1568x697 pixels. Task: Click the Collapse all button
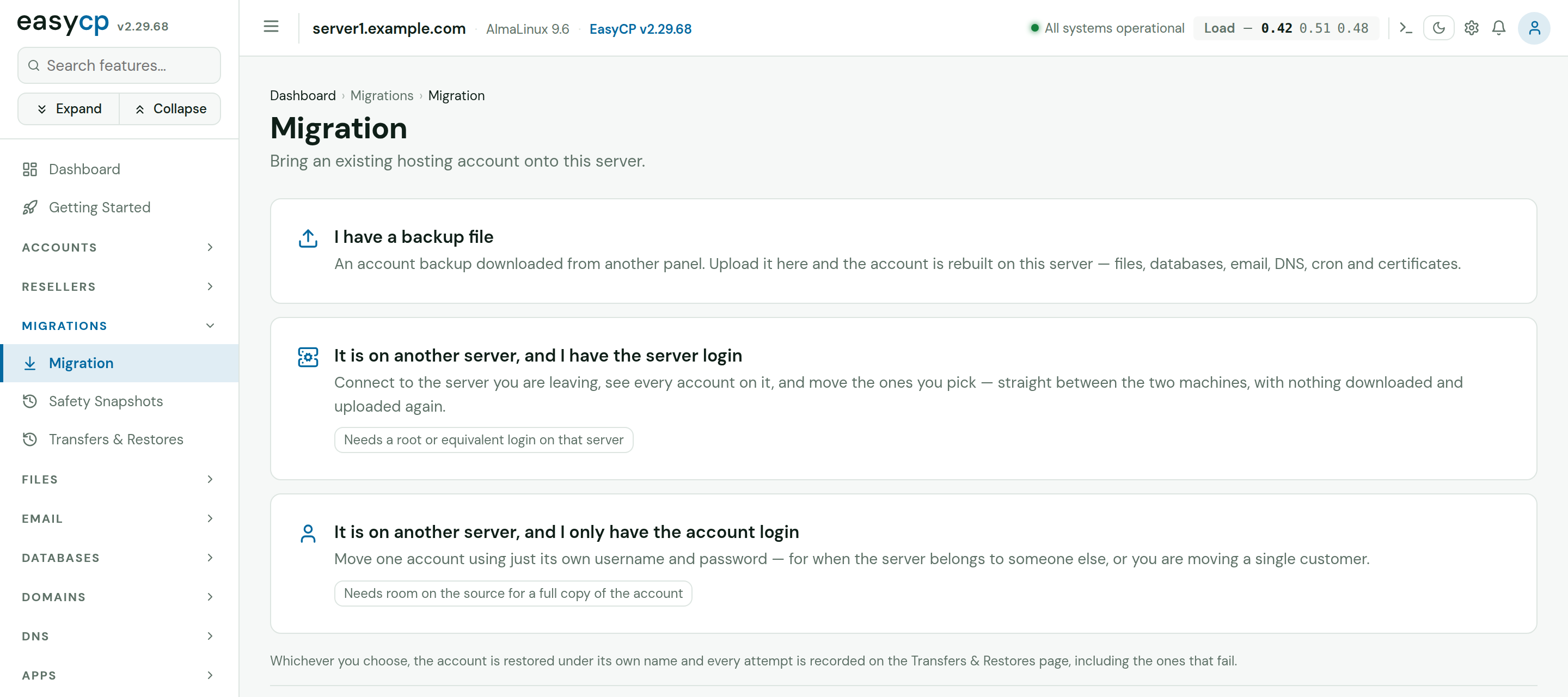pos(170,109)
